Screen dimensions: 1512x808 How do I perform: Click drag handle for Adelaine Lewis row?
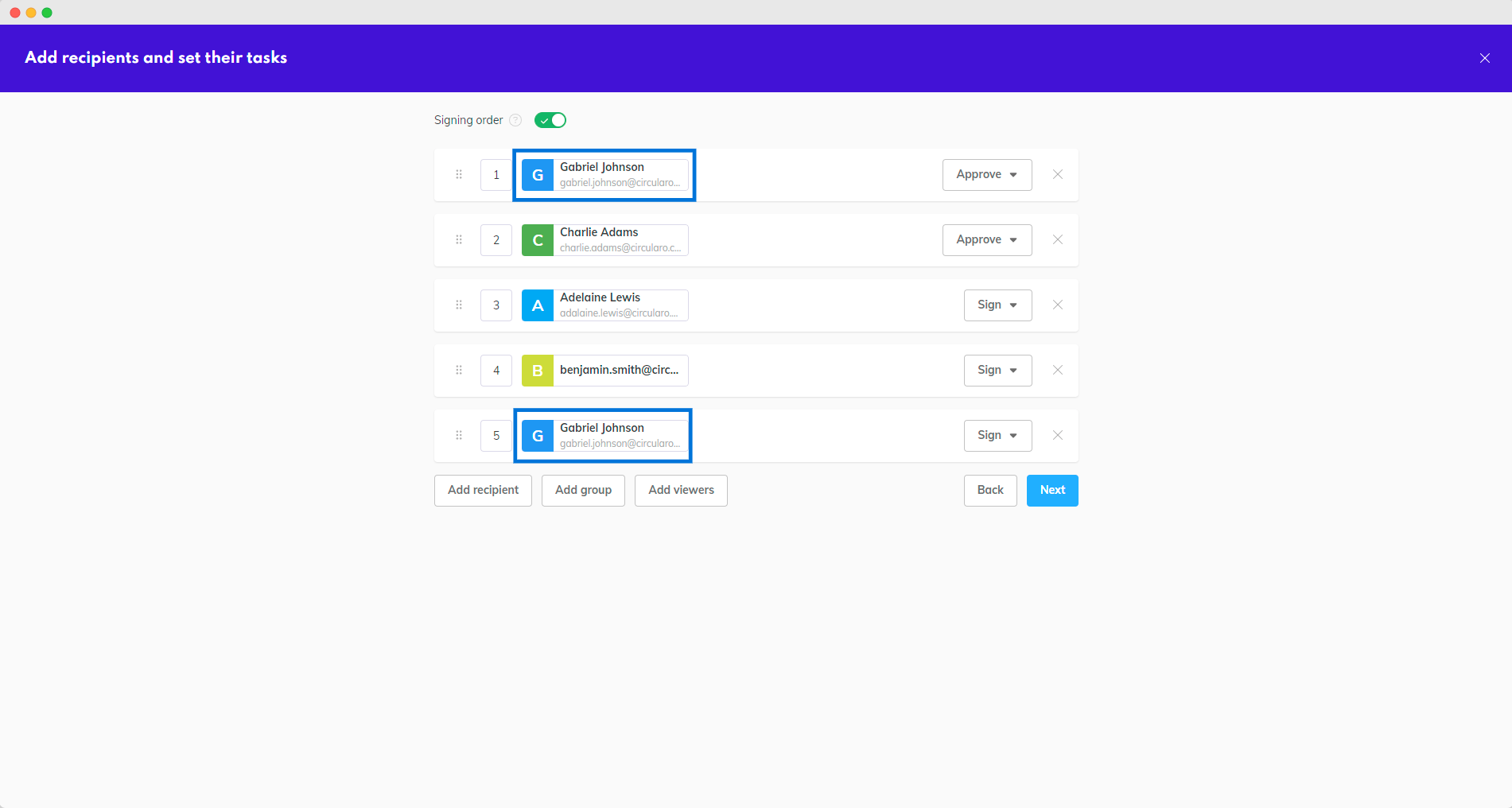(x=459, y=305)
